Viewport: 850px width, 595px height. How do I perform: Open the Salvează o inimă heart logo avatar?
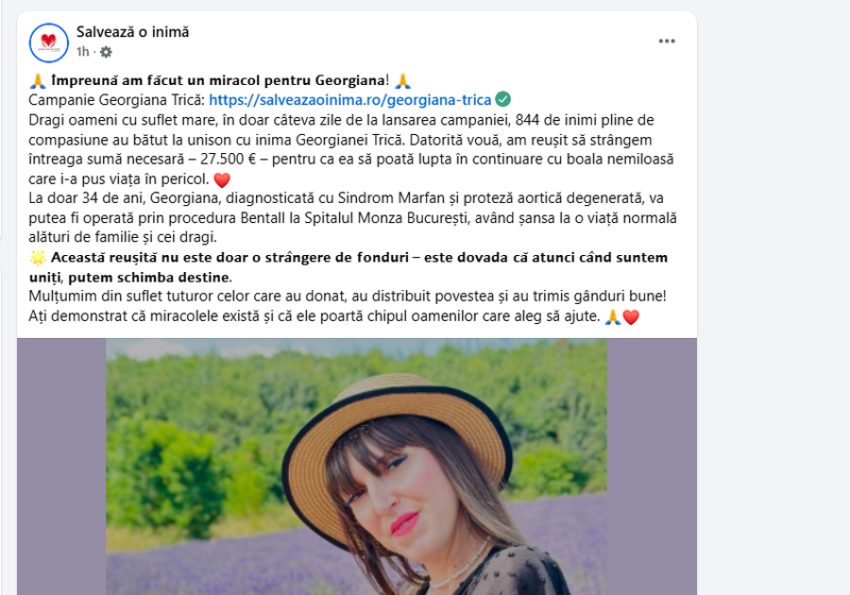[45, 38]
